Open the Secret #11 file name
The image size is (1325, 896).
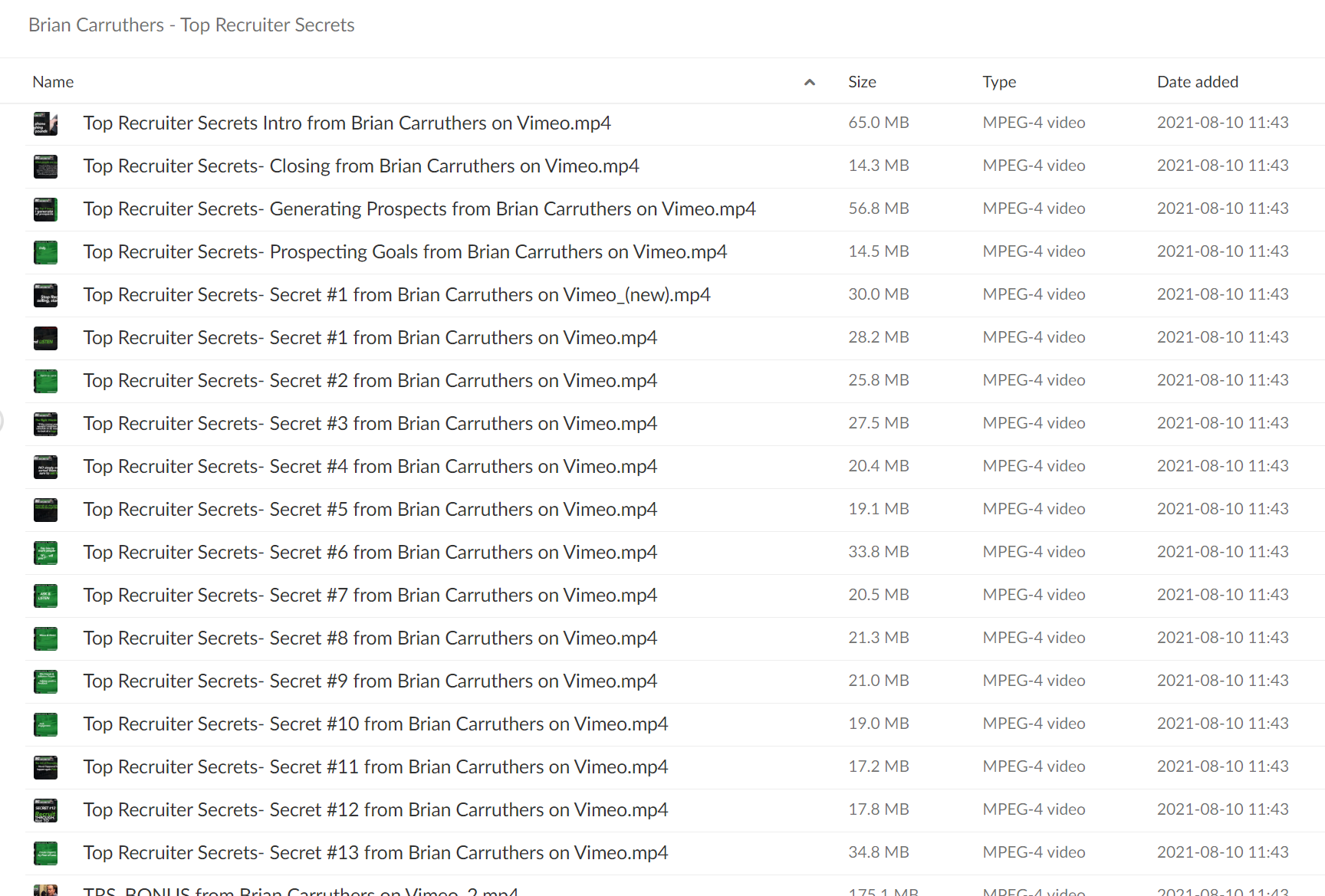click(x=375, y=767)
